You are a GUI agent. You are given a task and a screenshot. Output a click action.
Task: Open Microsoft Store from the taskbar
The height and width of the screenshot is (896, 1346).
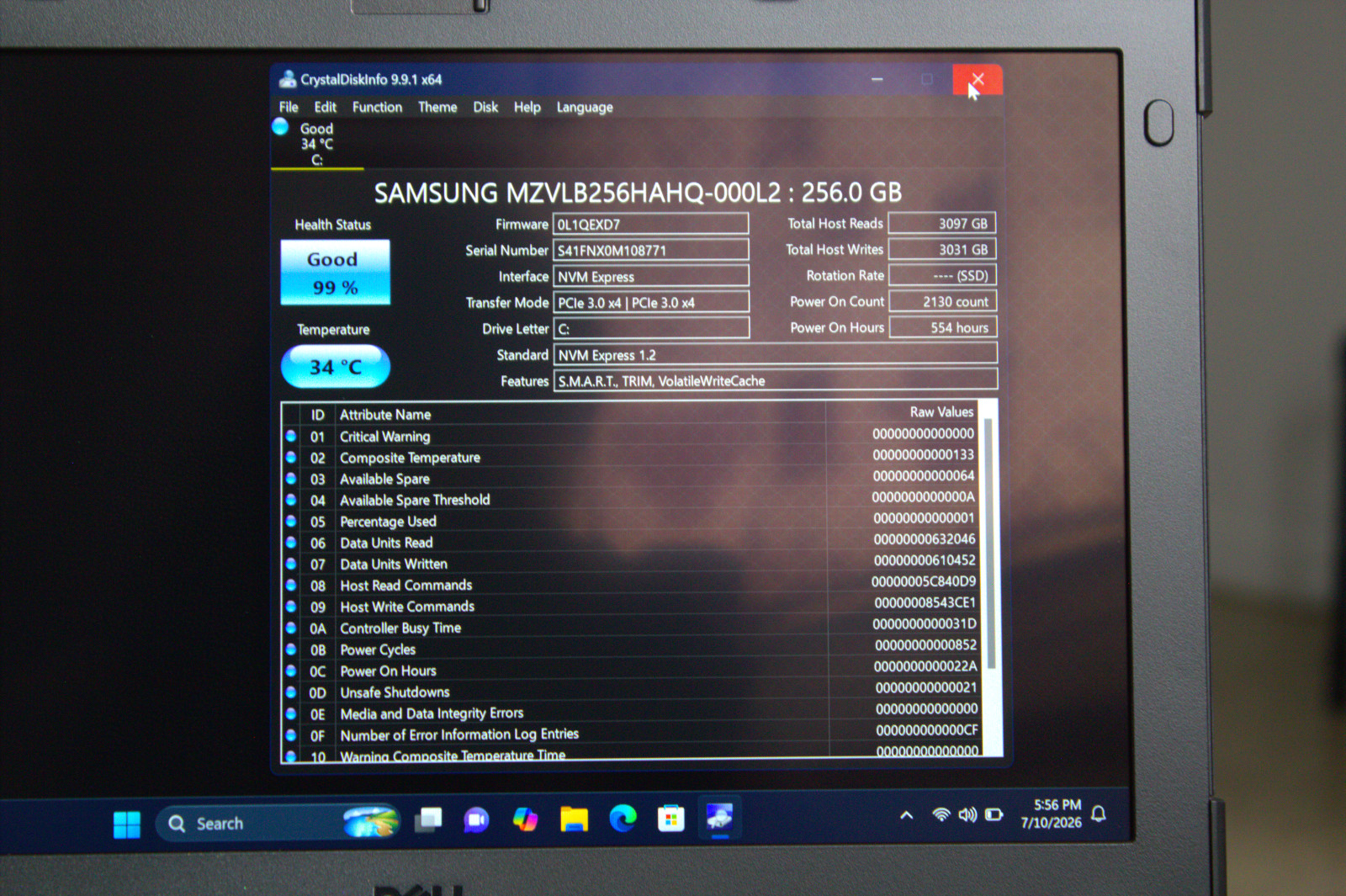coord(670,818)
